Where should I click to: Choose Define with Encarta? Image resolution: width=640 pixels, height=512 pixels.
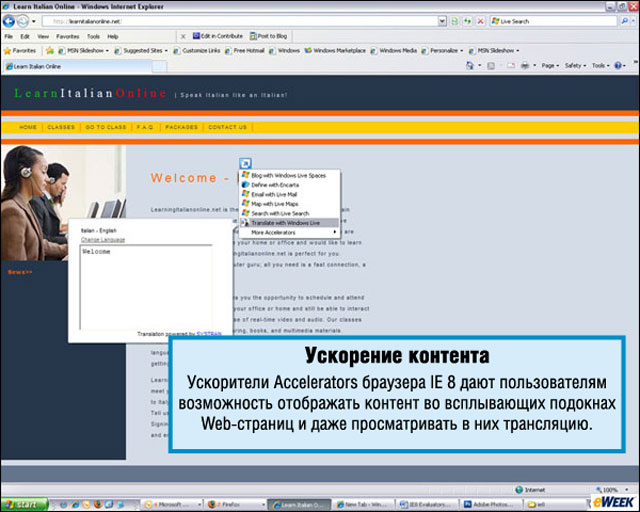point(289,185)
